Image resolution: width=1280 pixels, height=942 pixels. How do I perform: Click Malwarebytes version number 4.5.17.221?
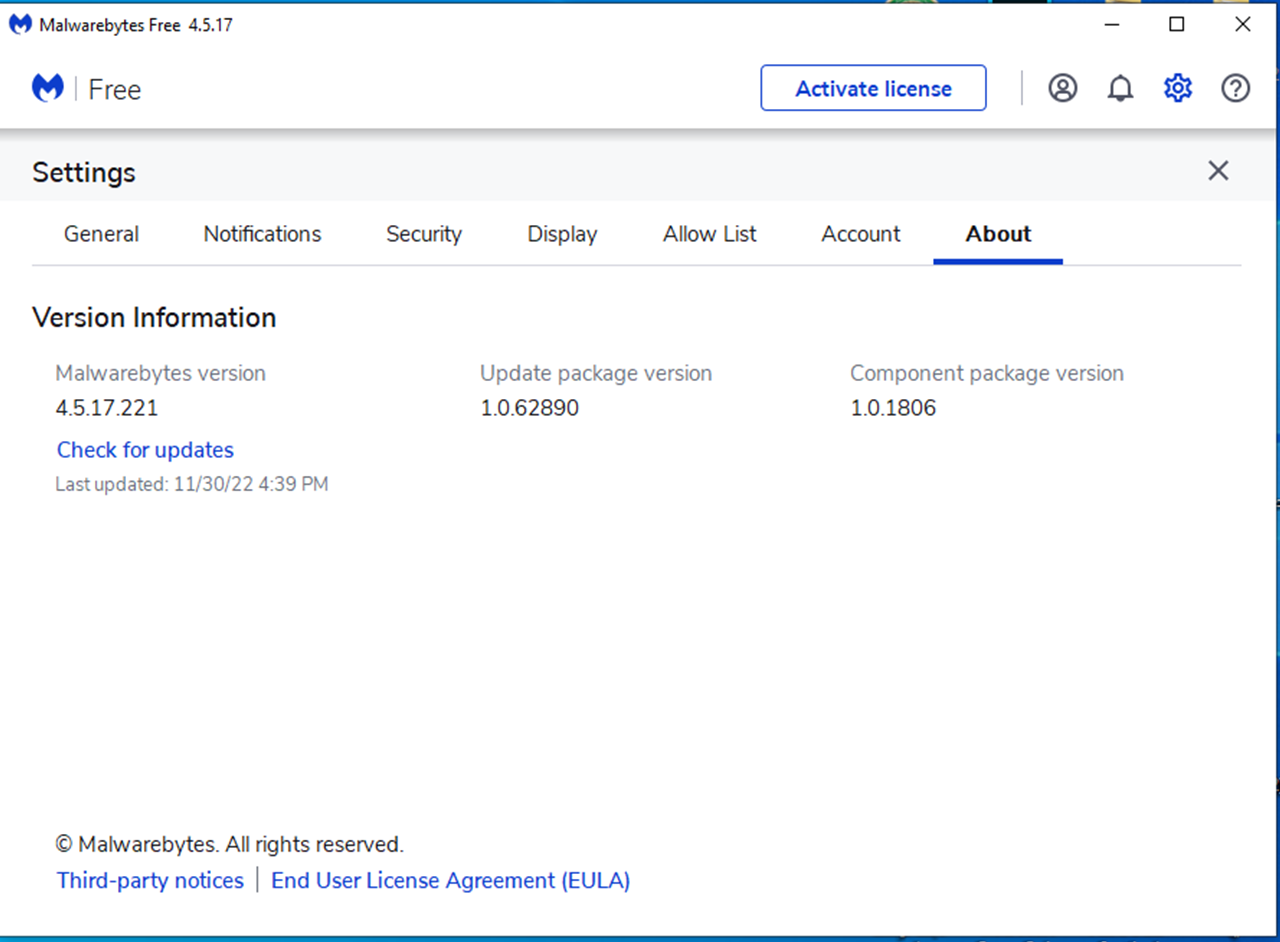[107, 408]
